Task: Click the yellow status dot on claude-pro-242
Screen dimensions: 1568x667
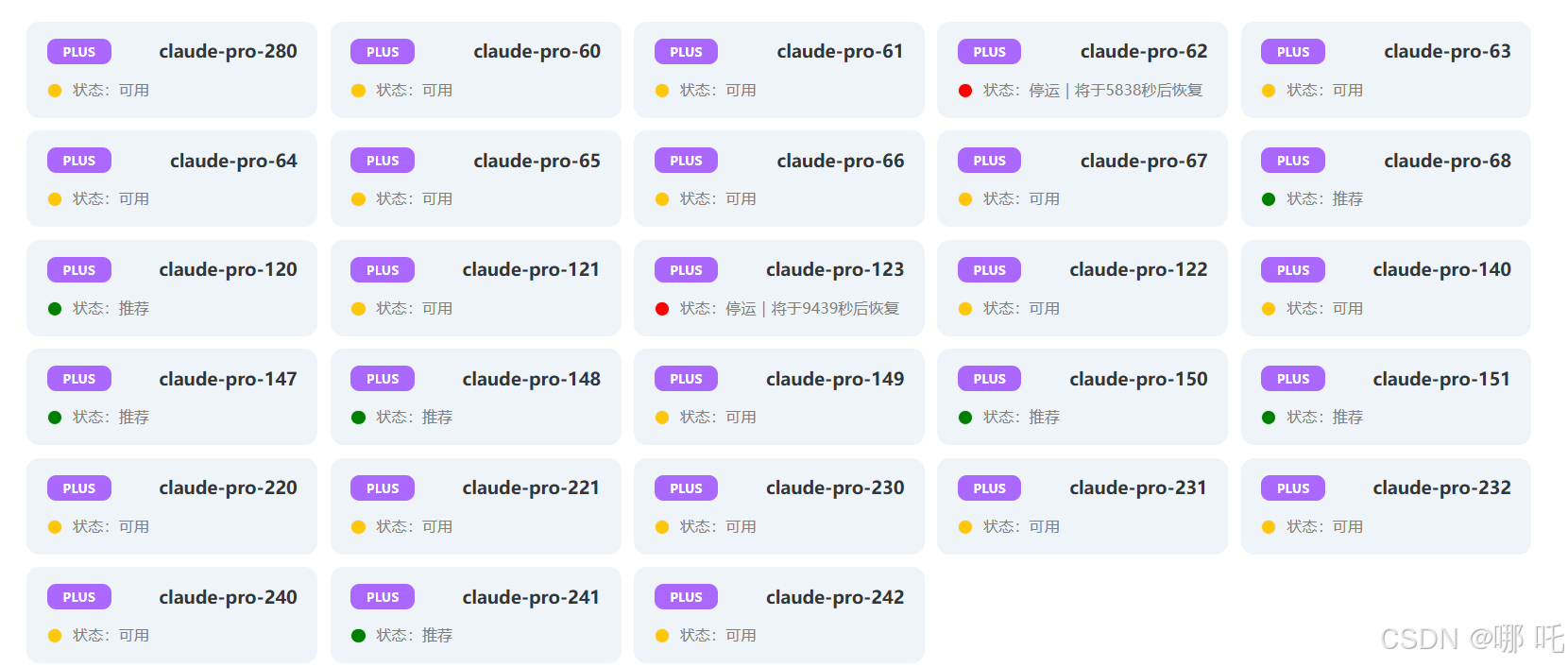Action: [662, 636]
